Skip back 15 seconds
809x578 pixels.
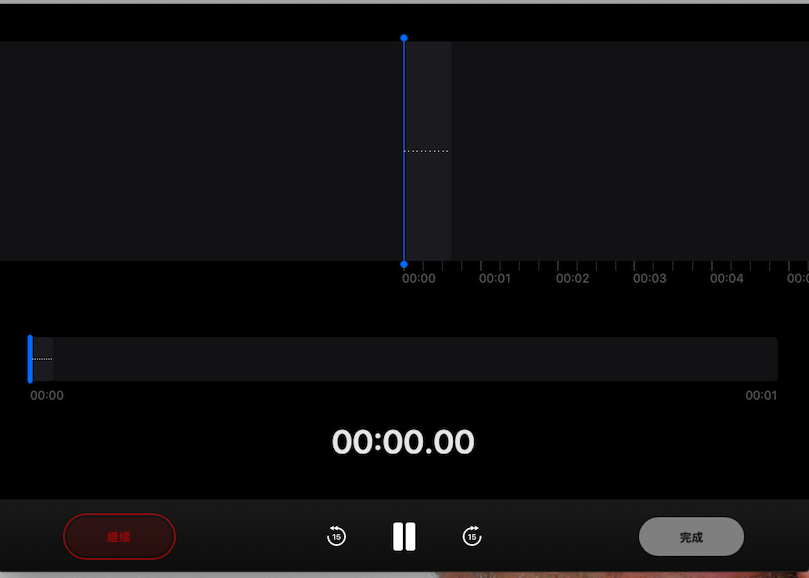336,536
